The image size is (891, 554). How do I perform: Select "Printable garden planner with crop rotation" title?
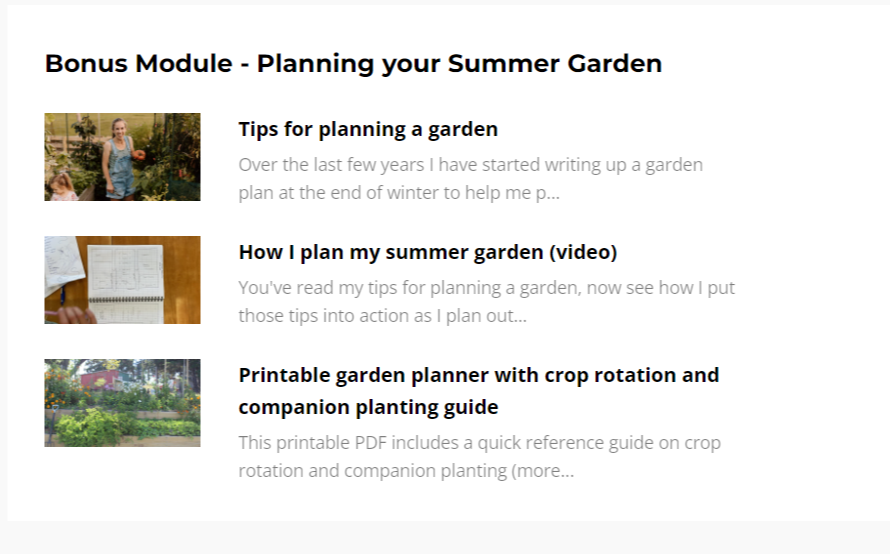478,375
